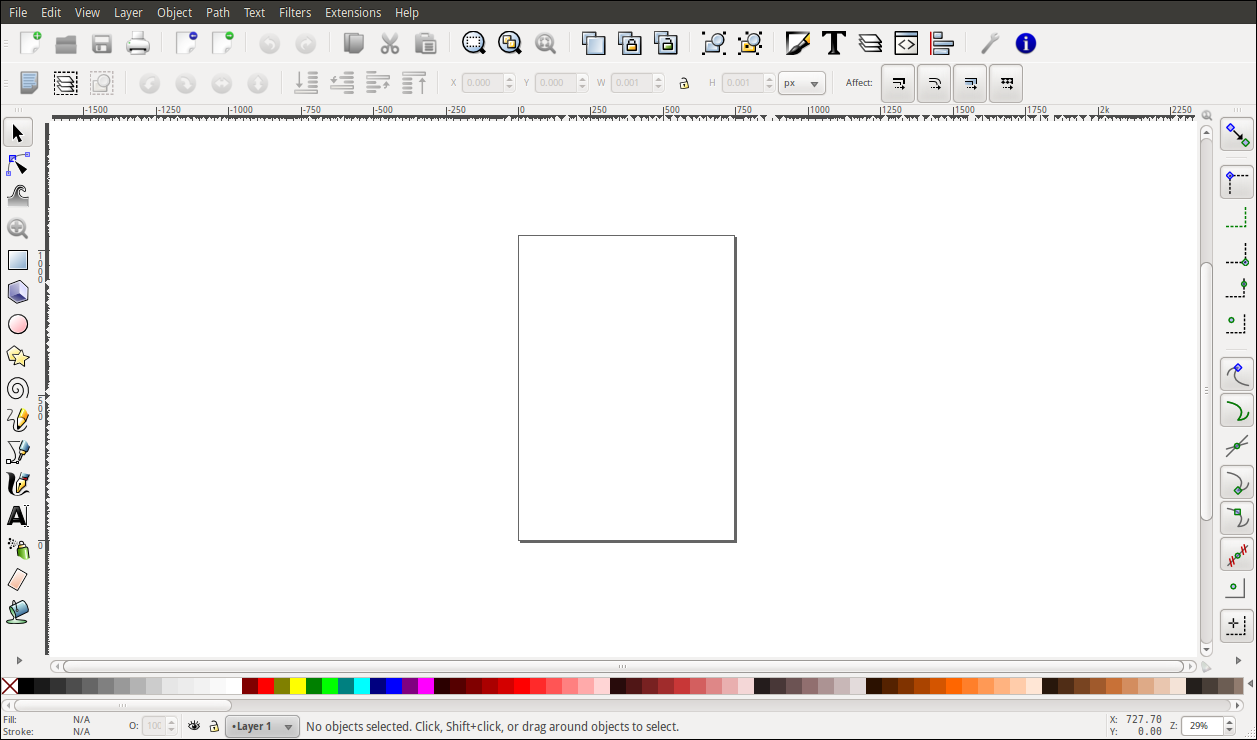Zoom to fit page
This screenshot has width=1257, height=740.
point(546,43)
